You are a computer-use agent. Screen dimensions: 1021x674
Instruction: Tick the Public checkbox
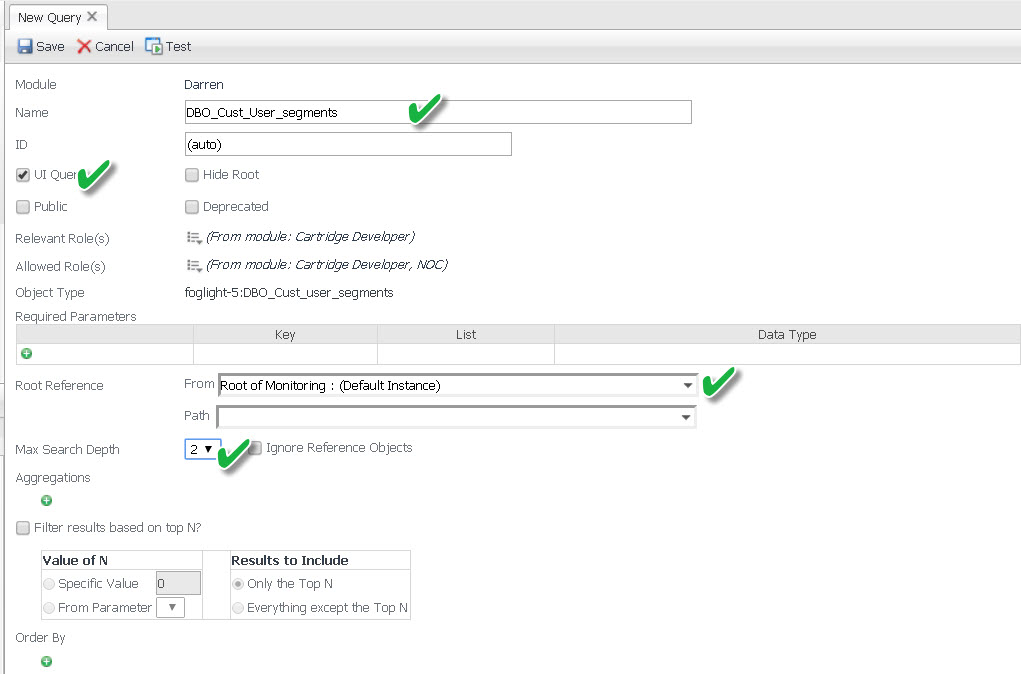click(23, 207)
